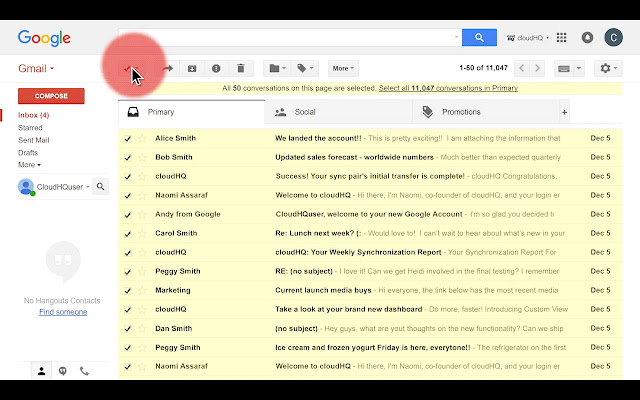The image size is (640, 400).
Task: Select all 11,047 conversations in Primary
Action: coord(448,88)
